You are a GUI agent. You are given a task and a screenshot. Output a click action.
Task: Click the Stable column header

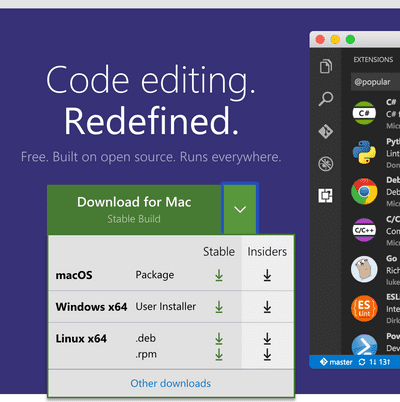[x=219, y=252]
